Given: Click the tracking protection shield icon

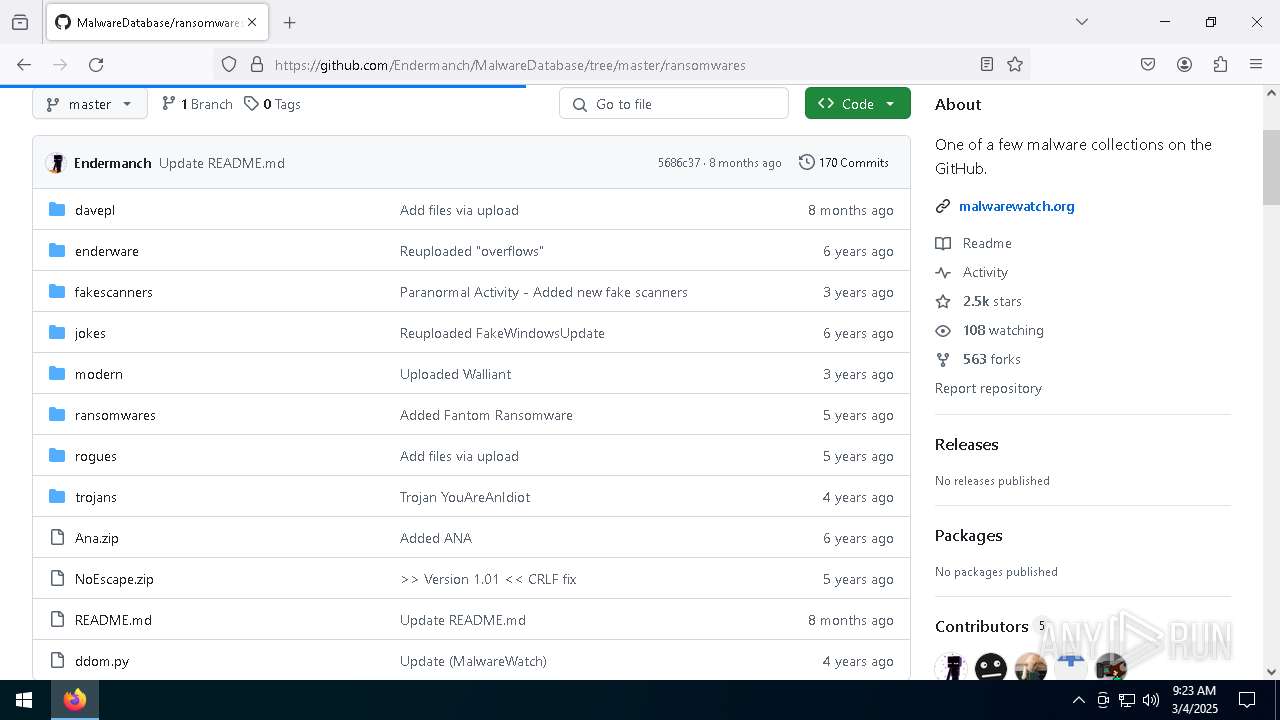Looking at the screenshot, I should coord(229,64).
